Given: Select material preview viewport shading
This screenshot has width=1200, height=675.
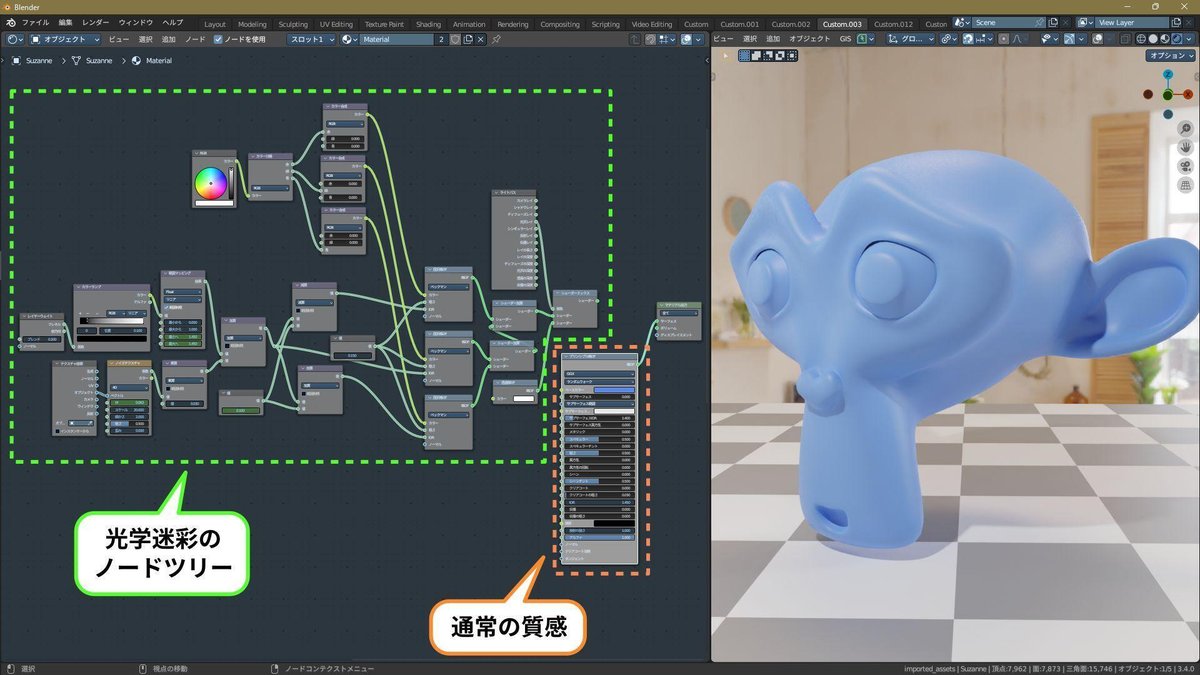Looking at the screenshot, I should pos(1165,39).
